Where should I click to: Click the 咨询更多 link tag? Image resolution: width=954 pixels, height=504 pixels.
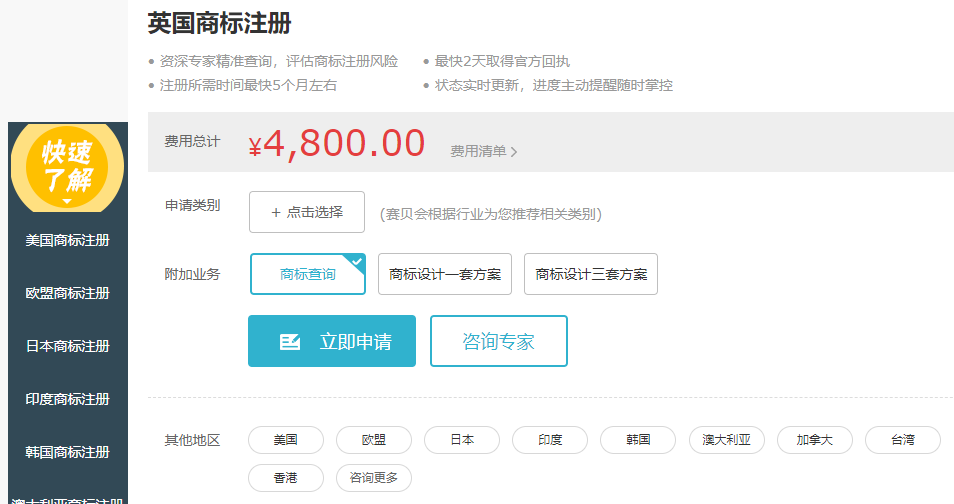(x=374, y=478)
